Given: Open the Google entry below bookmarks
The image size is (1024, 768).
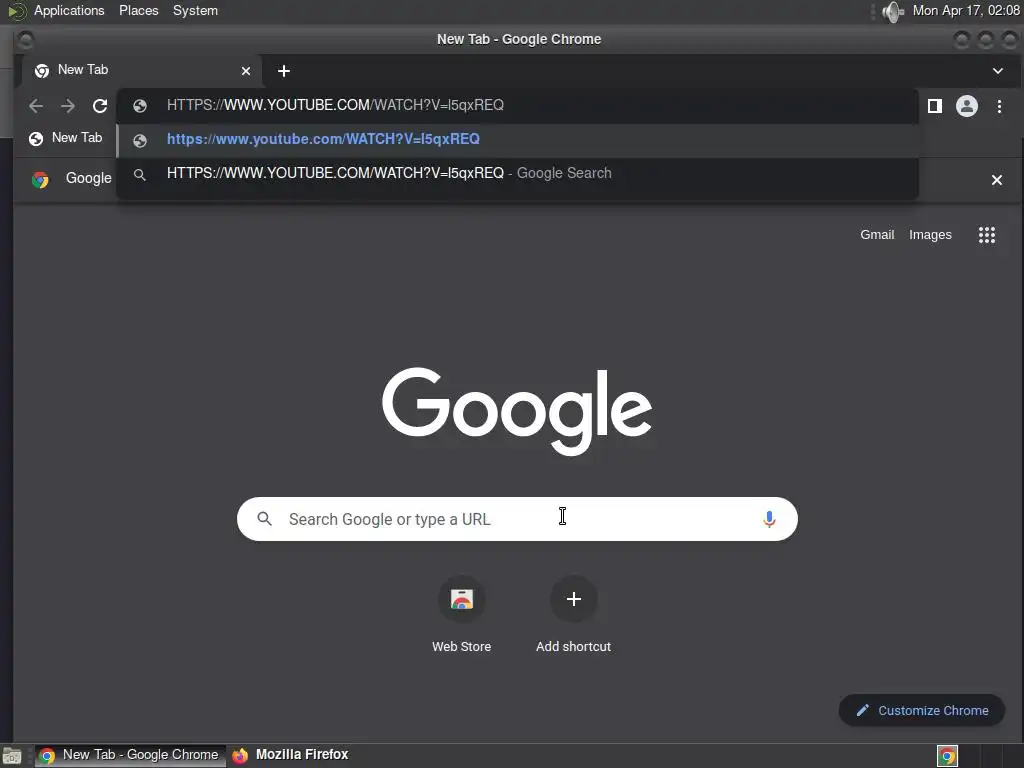Looking at the screenshot, I should point(72,178).
